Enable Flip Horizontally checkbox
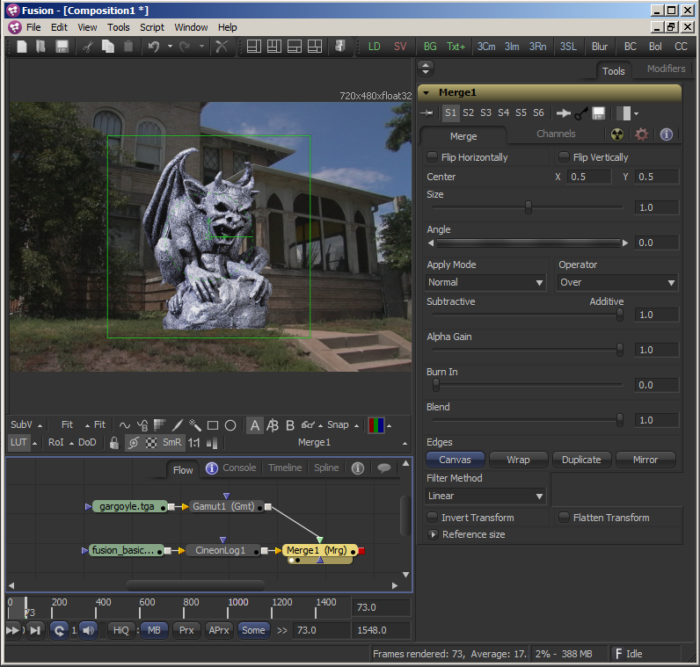700x667 pixels. click(x=432, y=157)
